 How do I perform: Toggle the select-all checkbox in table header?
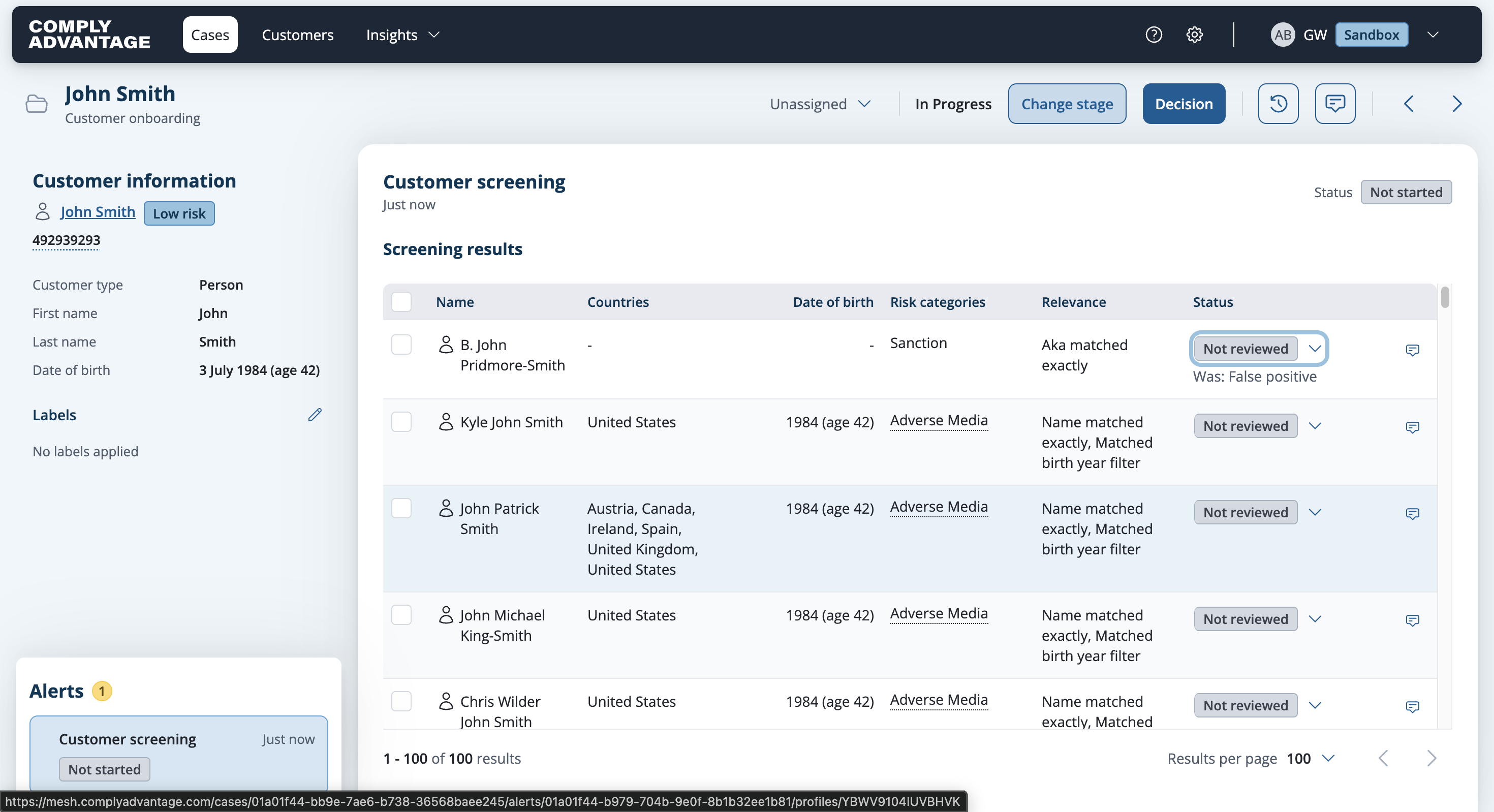click(x=401, y=302)
